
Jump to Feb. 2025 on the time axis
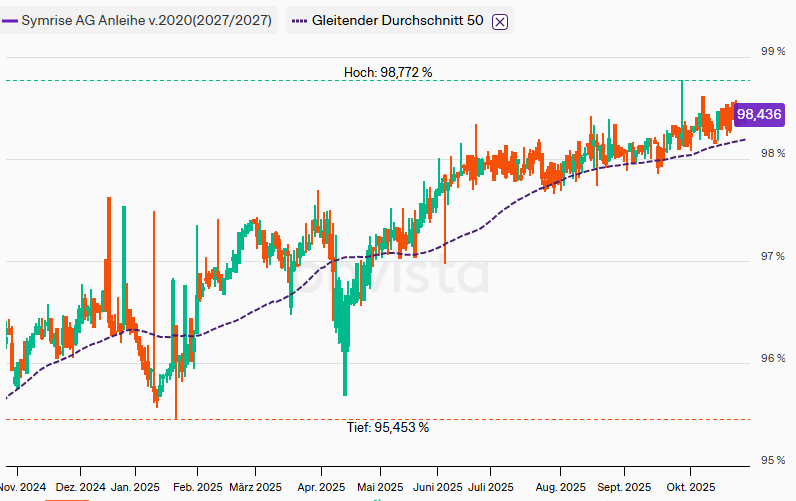[x=197, y=487]
